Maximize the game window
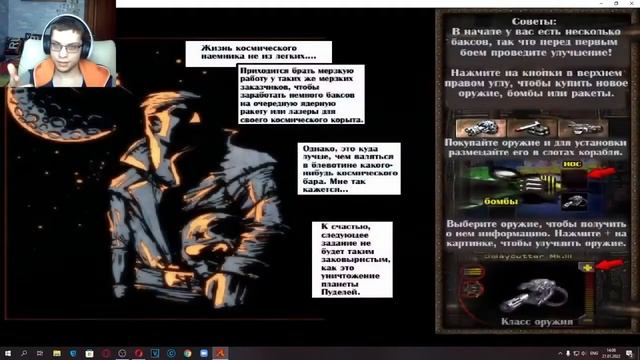640x360 pixels. [x=616, y=3]
